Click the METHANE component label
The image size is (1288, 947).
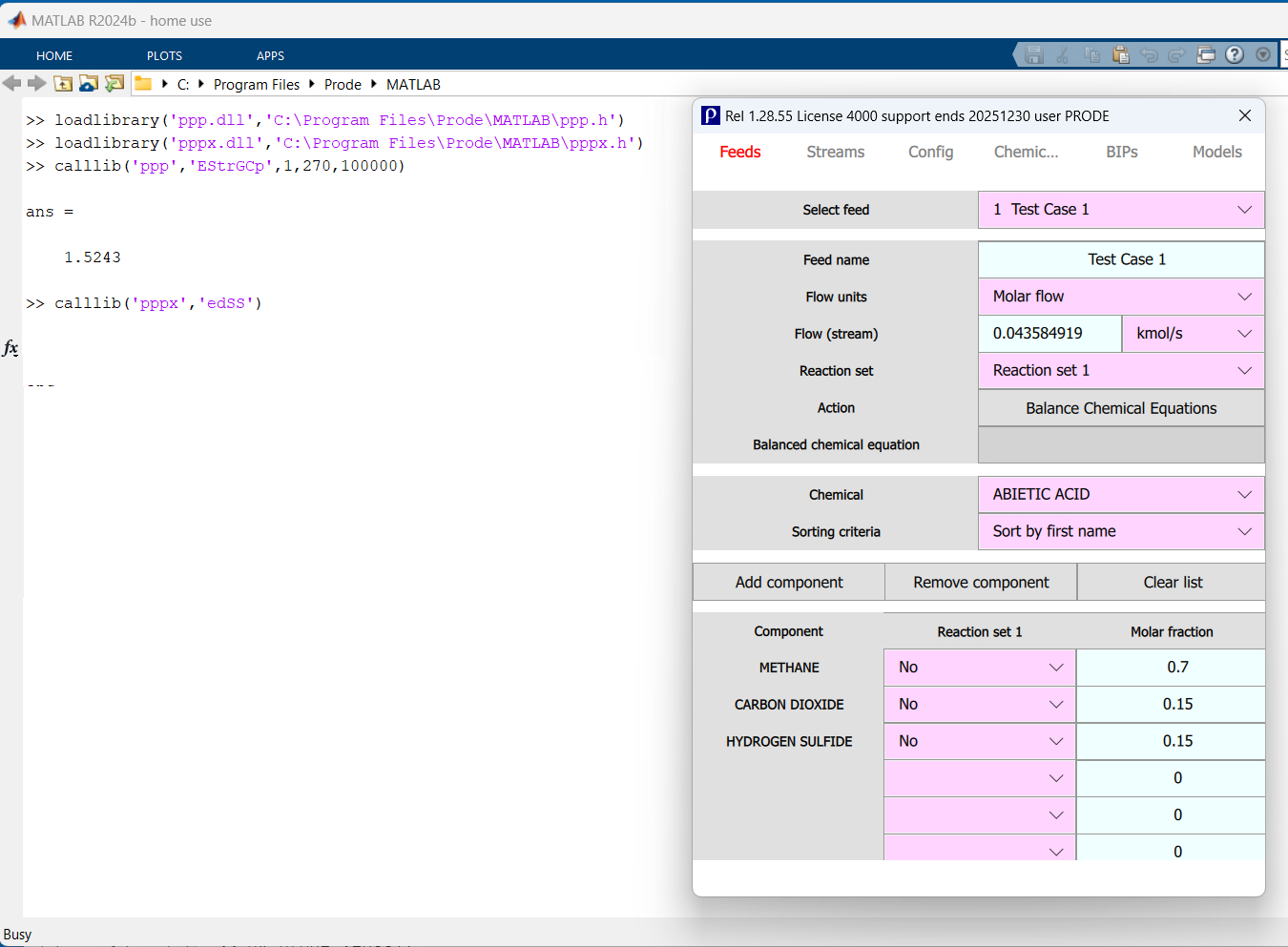(x=789, y=668)
